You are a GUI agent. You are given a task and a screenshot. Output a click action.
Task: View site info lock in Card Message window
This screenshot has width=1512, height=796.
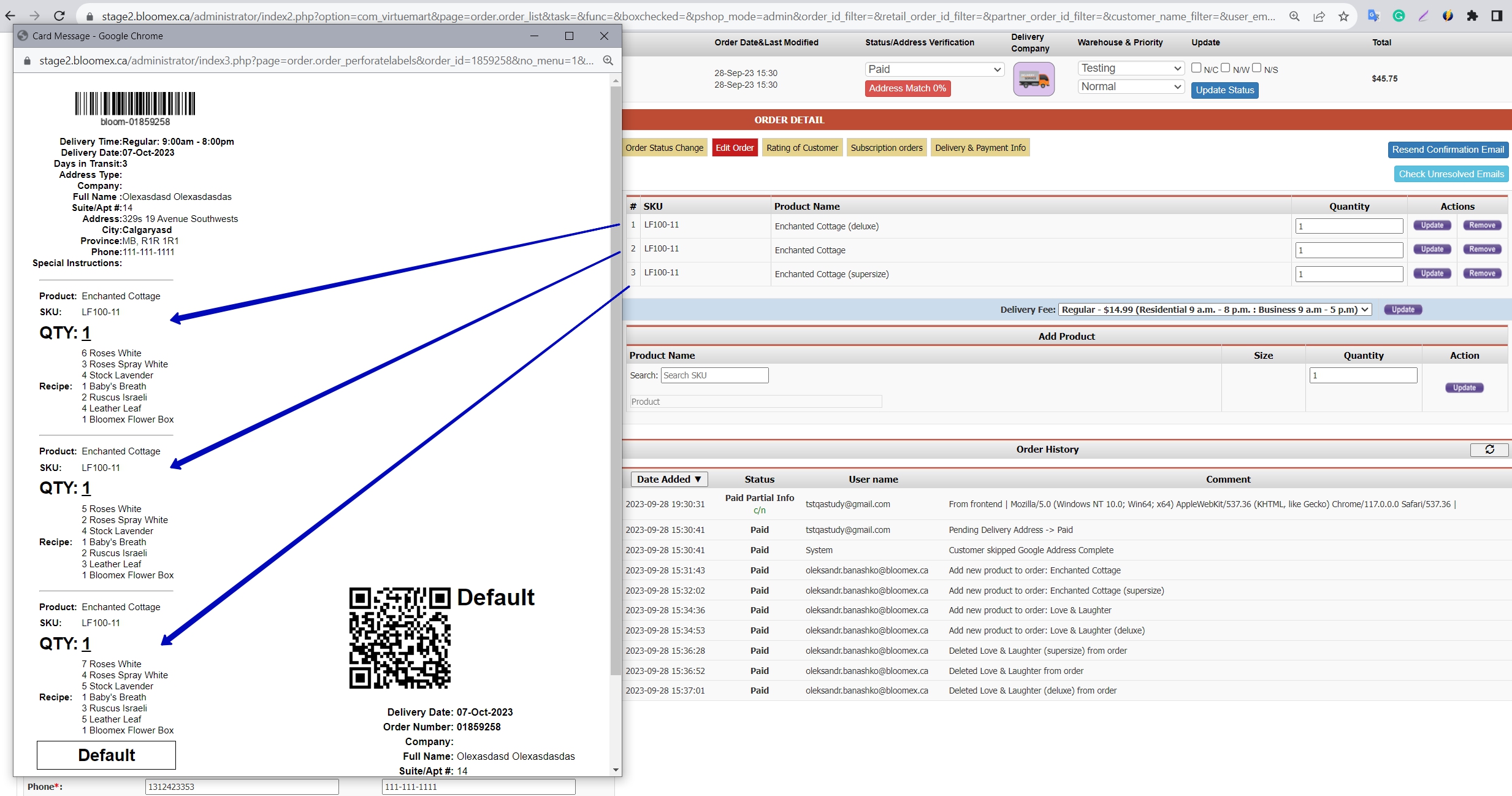point(27,61)
